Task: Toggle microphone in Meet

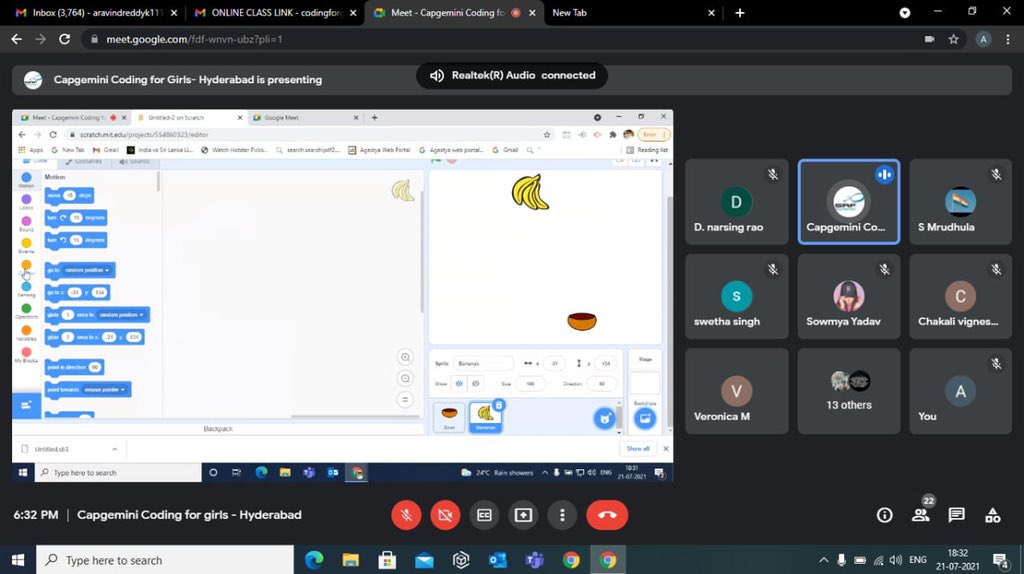Action: tap(406, 515)
